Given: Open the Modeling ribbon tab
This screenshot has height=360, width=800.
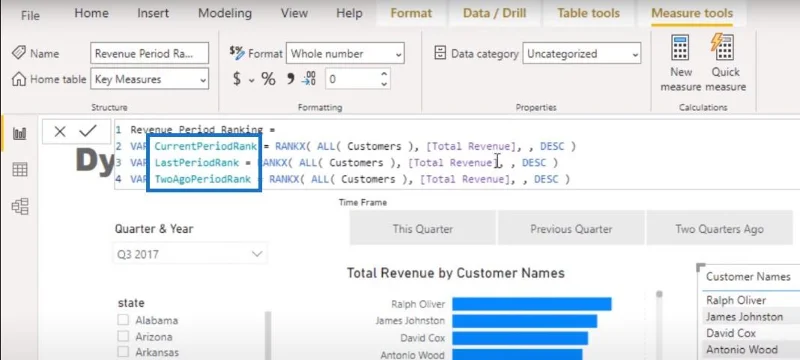Looking at the screenshot, I should tap(225, 13).
